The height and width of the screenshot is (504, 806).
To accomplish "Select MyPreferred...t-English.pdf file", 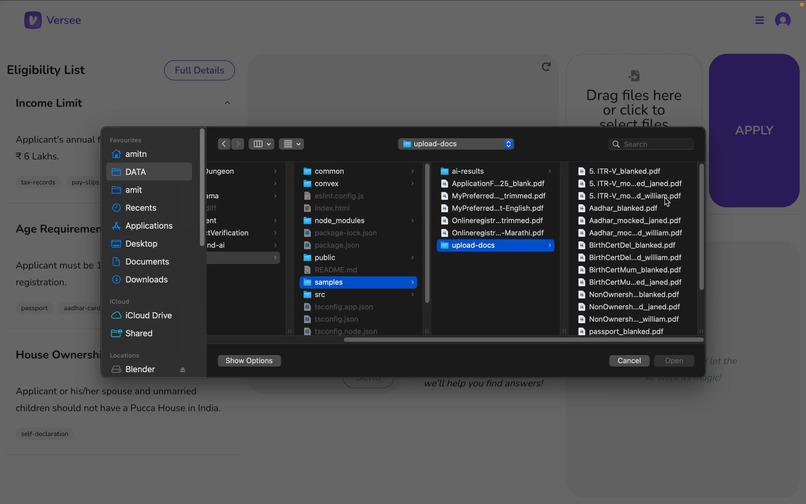I will (x=496, y=208).
